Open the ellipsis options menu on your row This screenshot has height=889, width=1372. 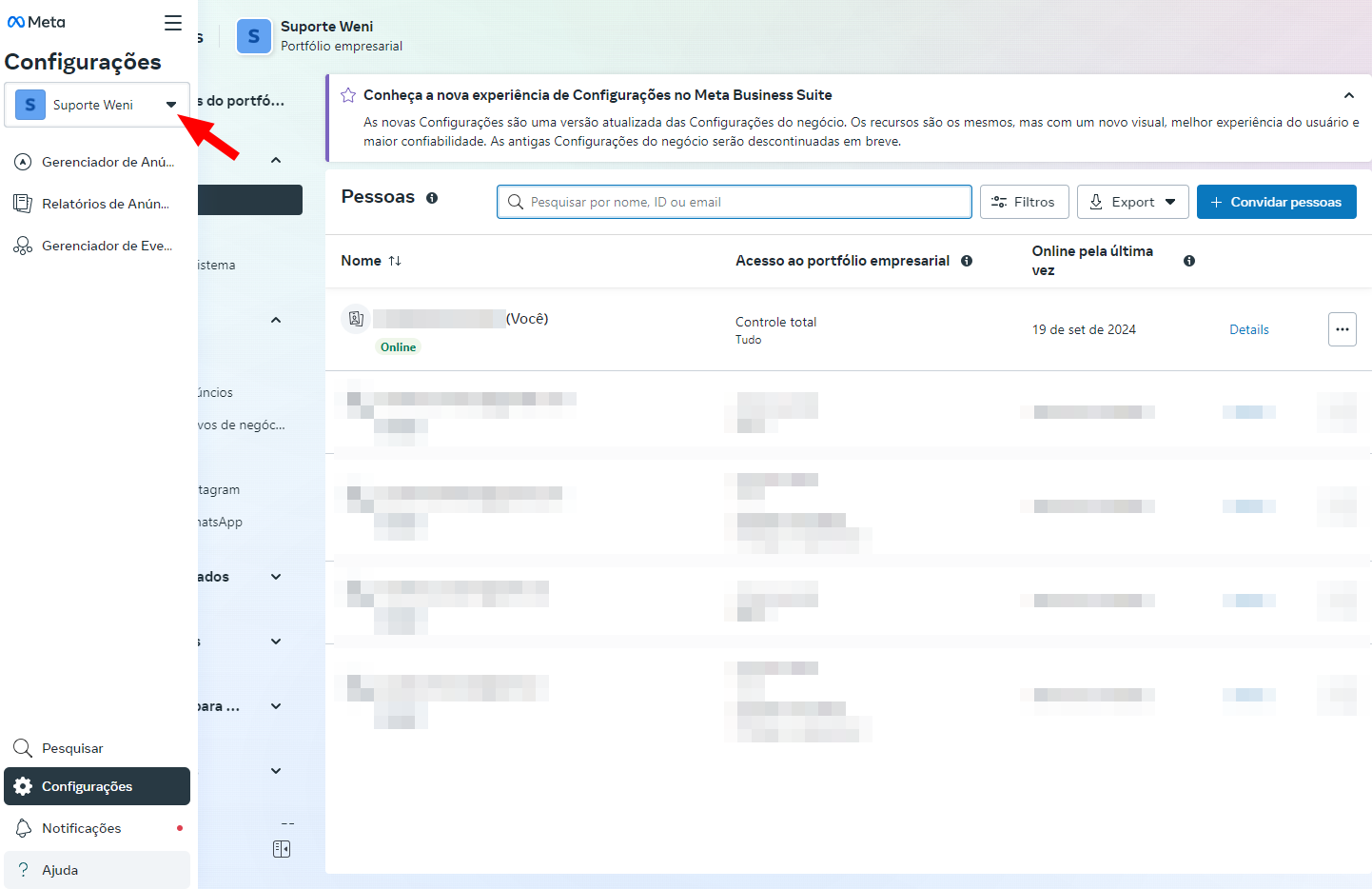1343,329
